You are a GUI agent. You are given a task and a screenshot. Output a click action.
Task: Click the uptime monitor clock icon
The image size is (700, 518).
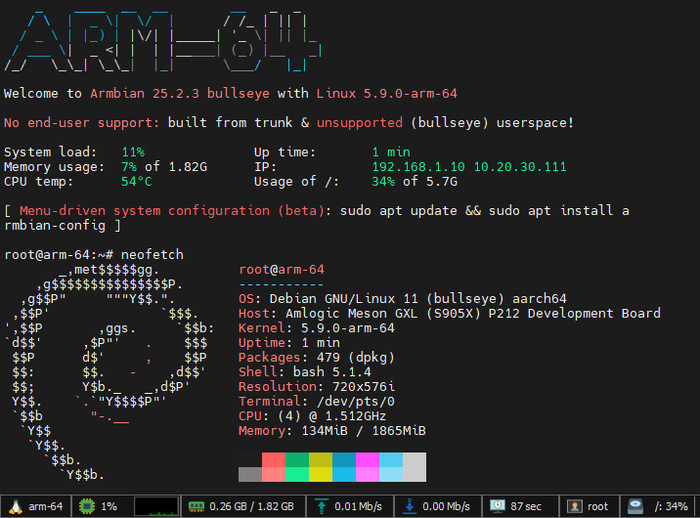coord(497,506)
